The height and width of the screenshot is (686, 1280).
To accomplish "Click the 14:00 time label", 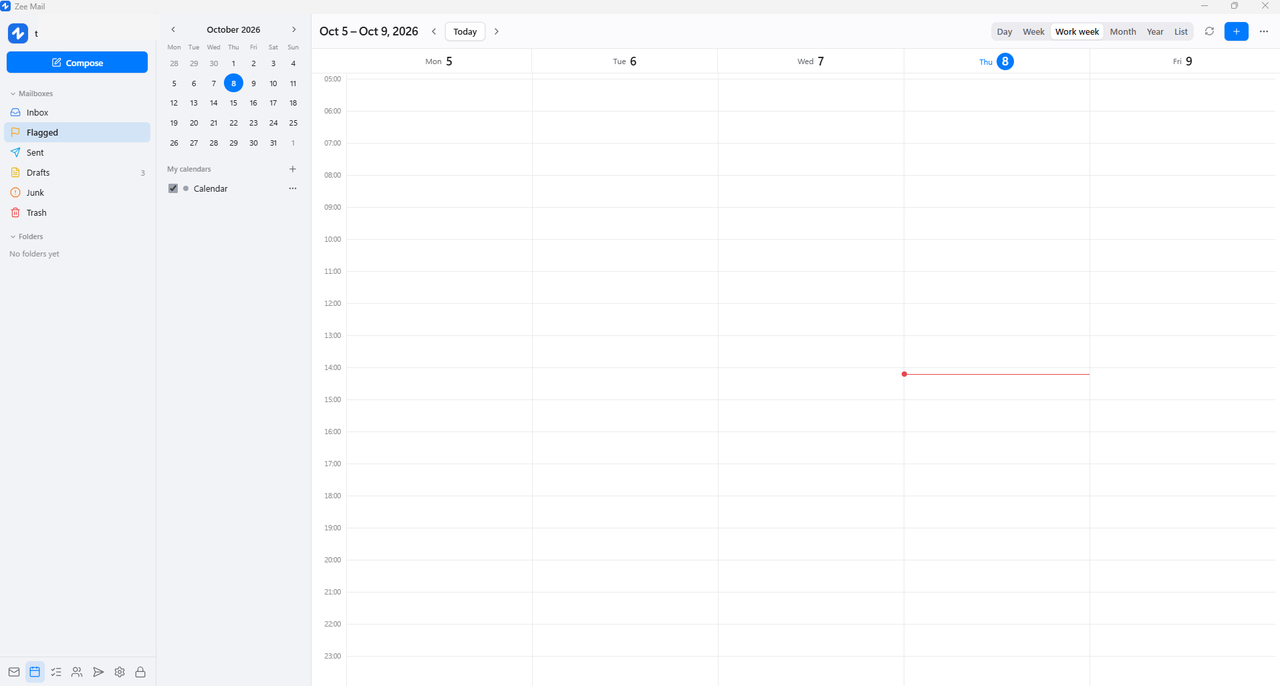I will (x=332, y=367).
